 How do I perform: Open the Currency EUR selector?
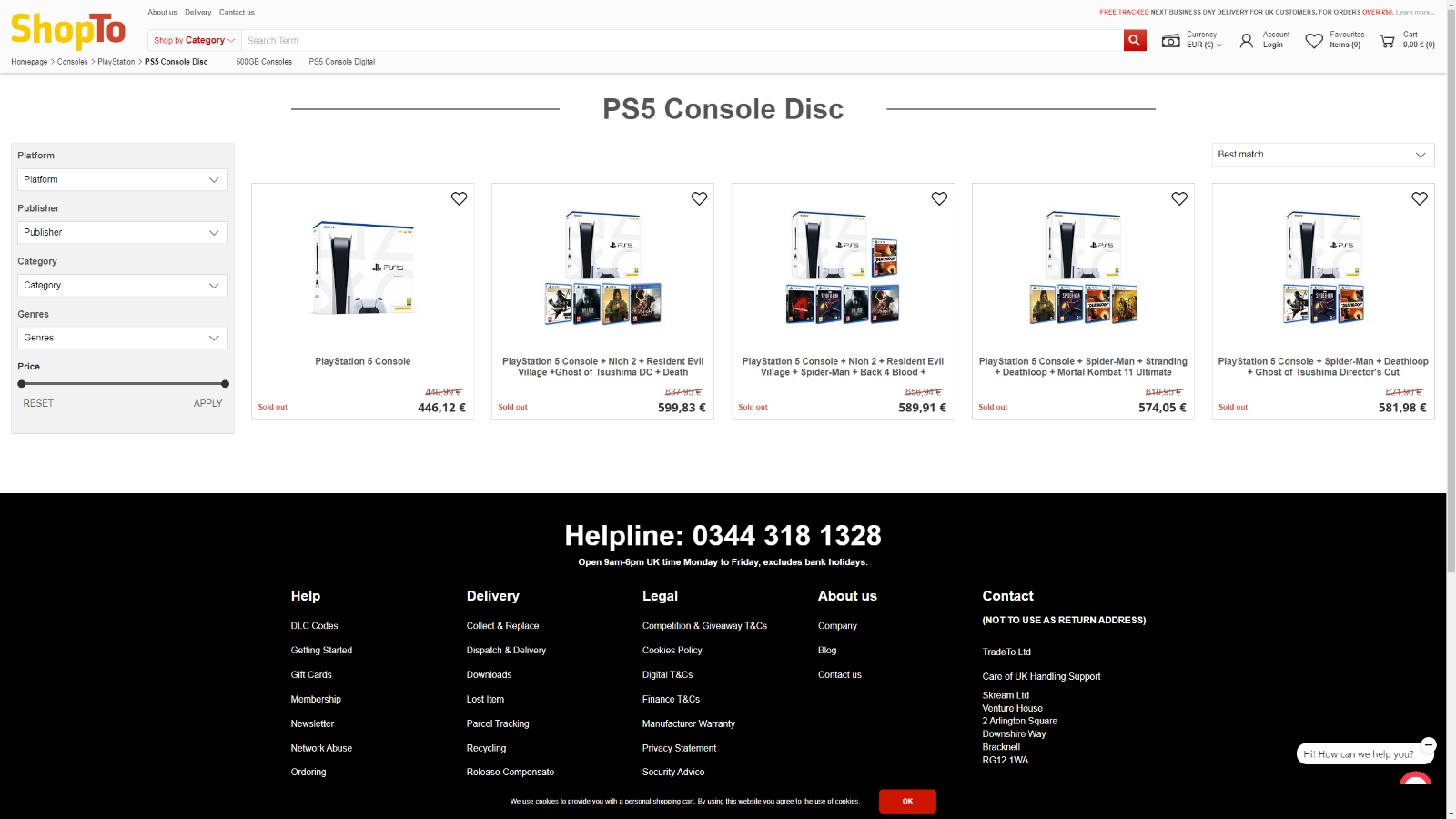[x=1204, y=40]
